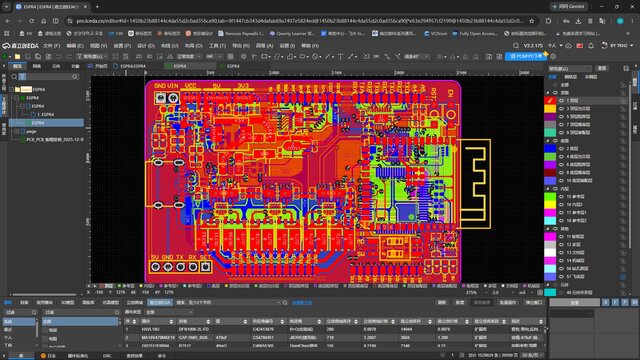Viewport: 640px width, 360px height.
Task: Switch to the 开始页 start page tab
Action: 98,66
